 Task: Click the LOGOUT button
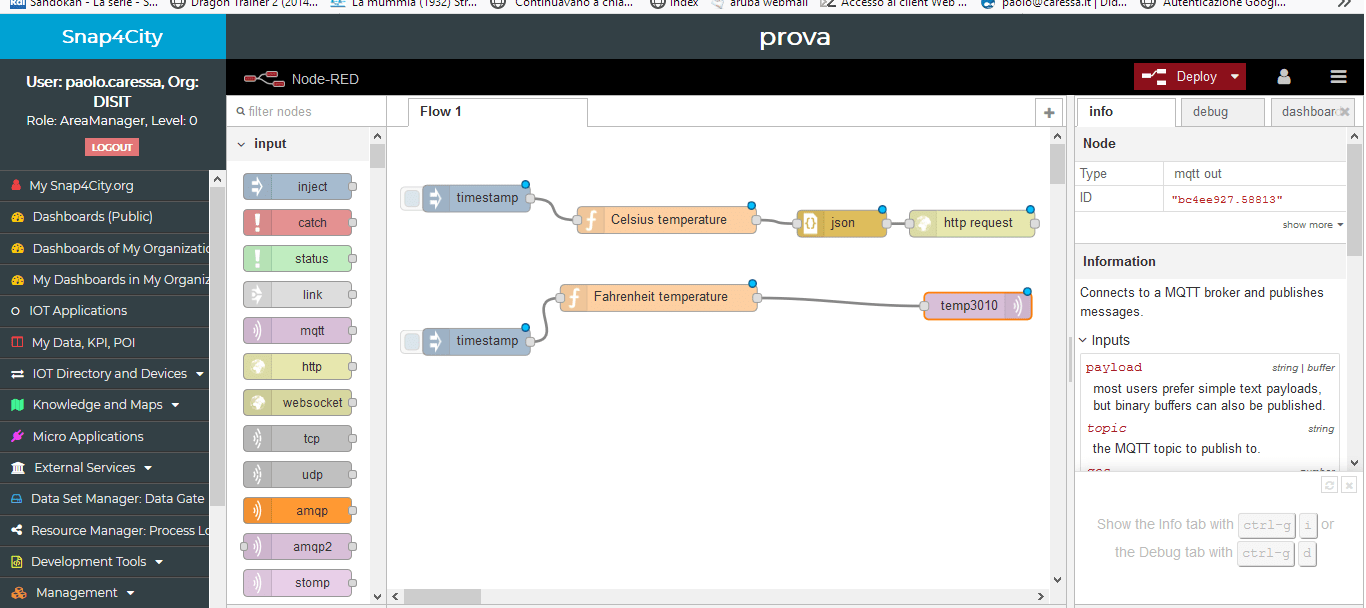pyautogui.click(x=112, y=147)
